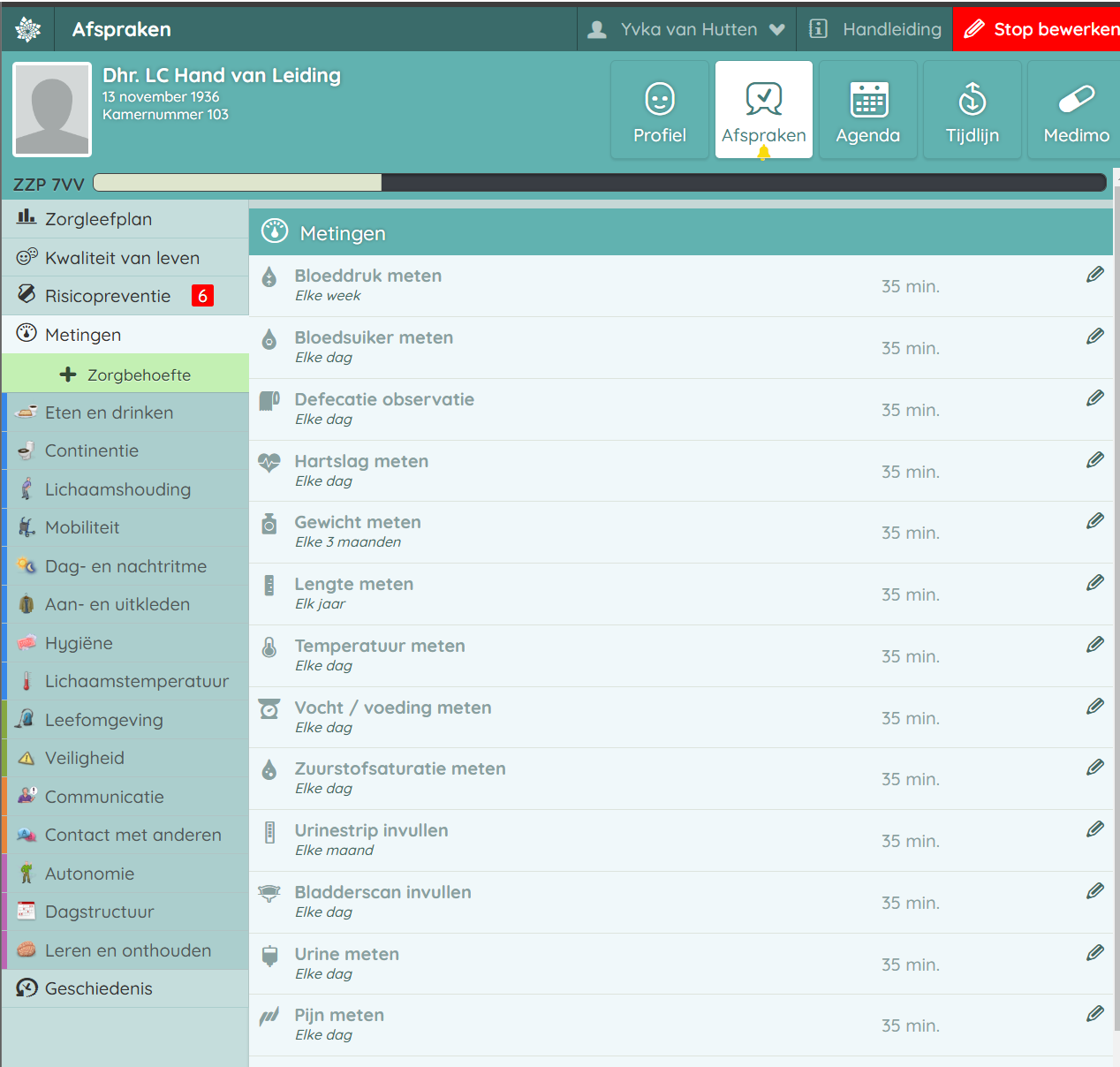Image resolution: width=1120 pixels, height=1067 pixels.
Task: Open the Profiel smiley tab
Action: (x=659, y=110)
